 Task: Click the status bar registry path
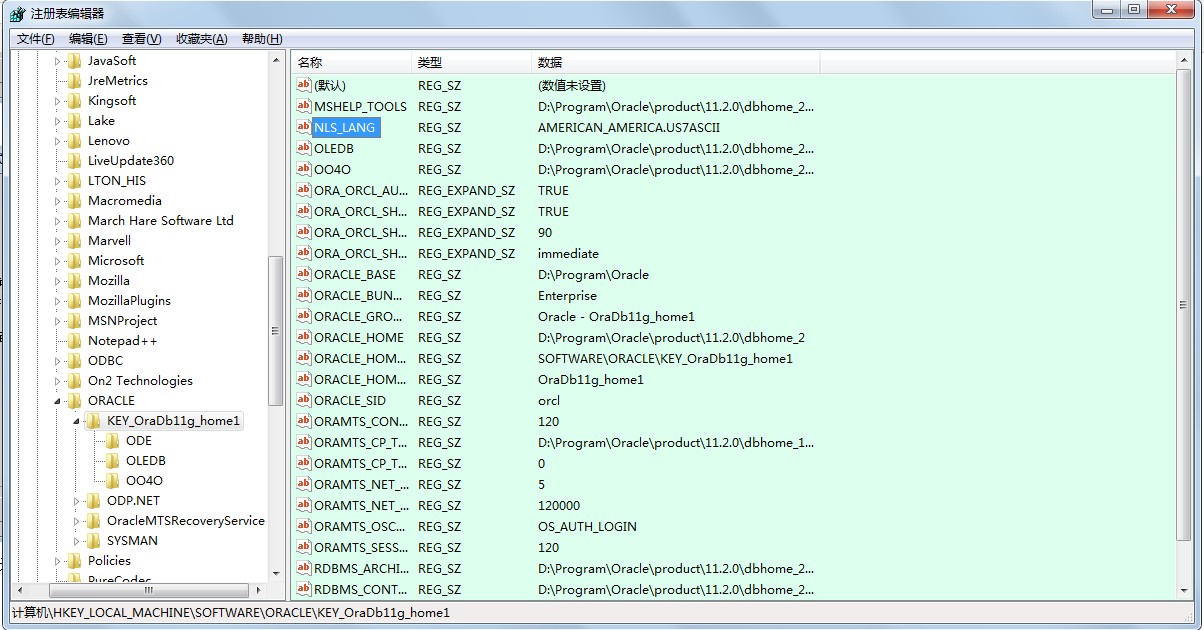[x=231, y=612]
